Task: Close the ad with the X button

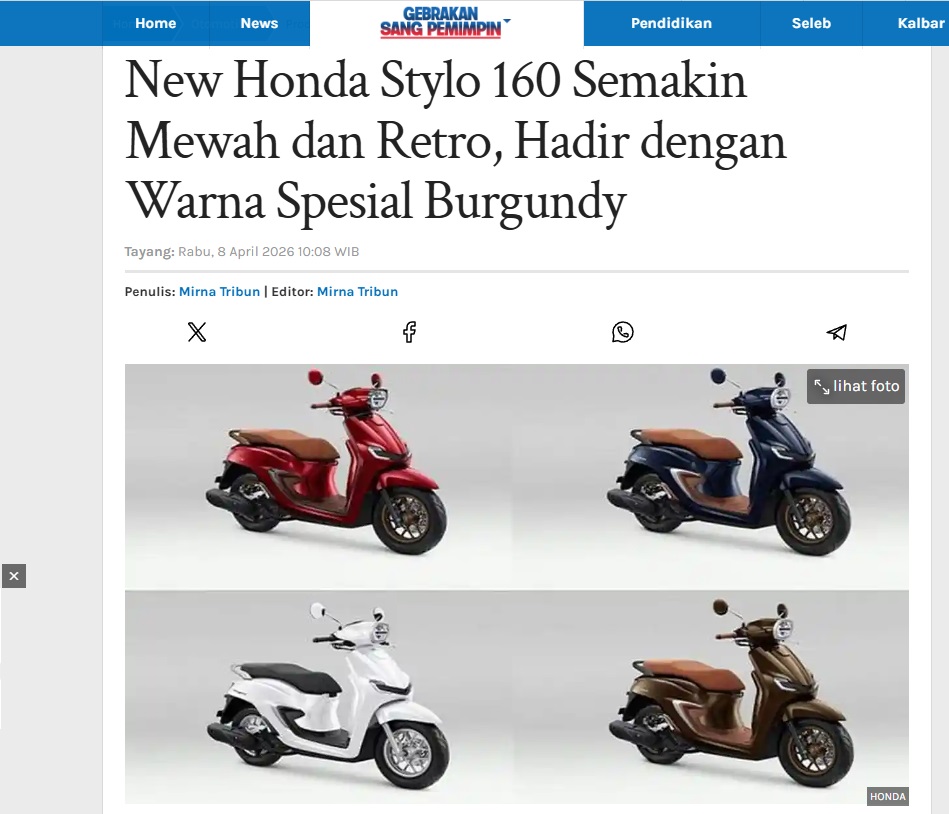Action: (14, 576)
